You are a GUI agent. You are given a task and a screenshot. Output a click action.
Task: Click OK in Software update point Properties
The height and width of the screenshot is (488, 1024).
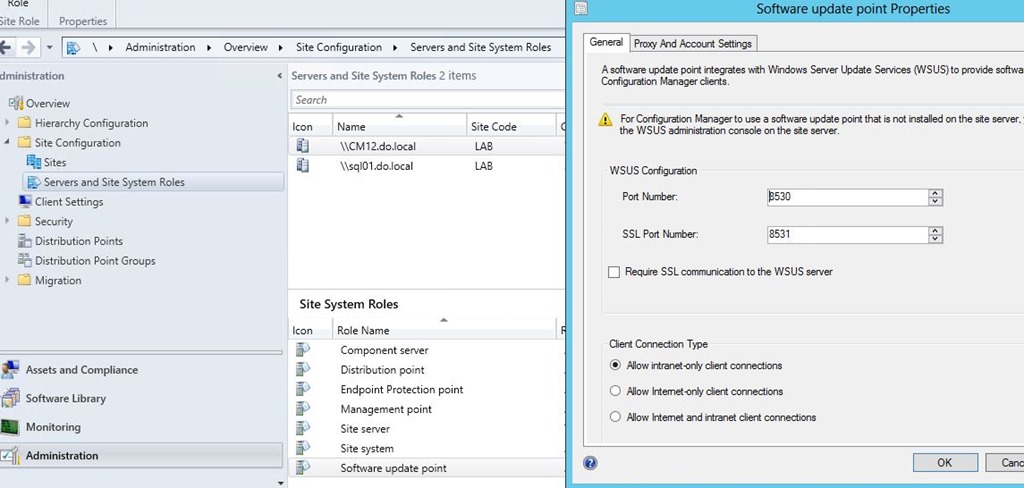[944, 463]
